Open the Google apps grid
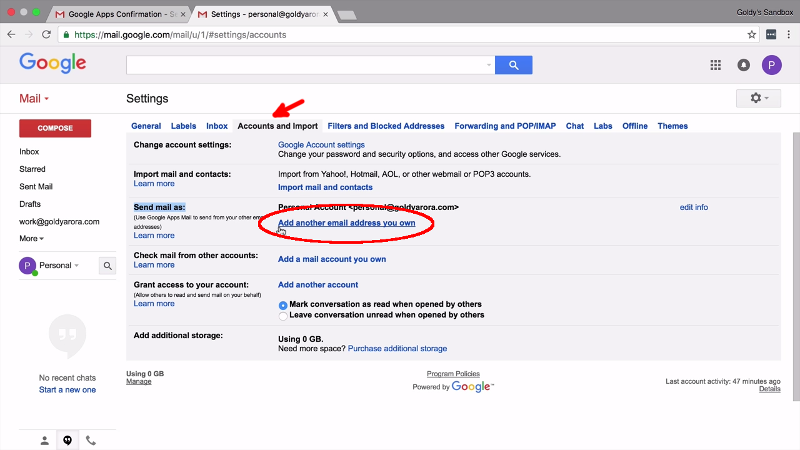 (716, 65)
